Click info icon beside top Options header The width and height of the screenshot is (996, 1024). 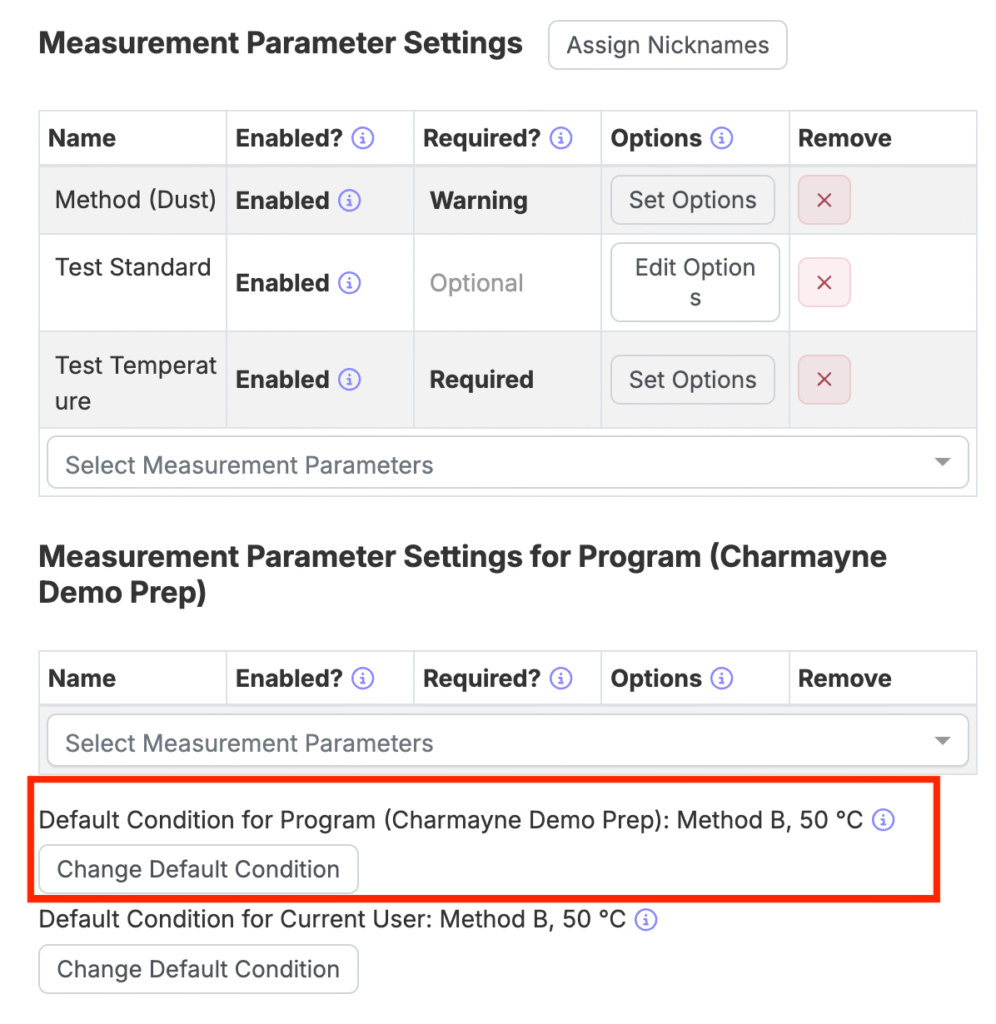(721, 138)
